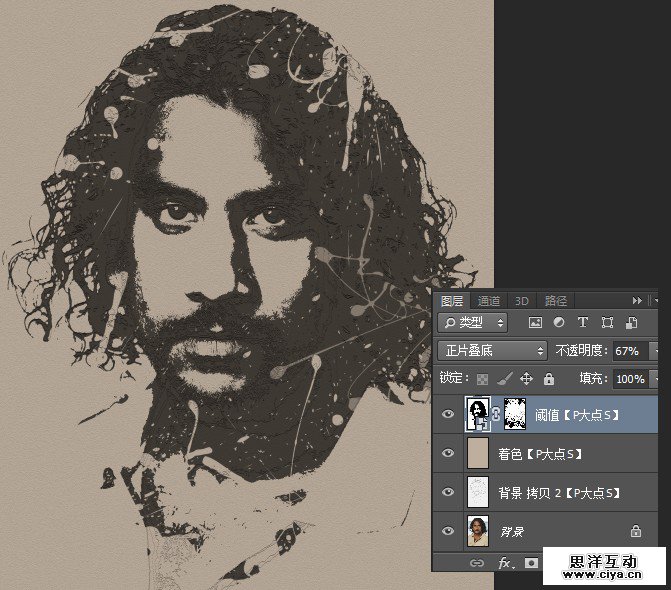Filter layers by type (T) icon

tap(583, 323)
